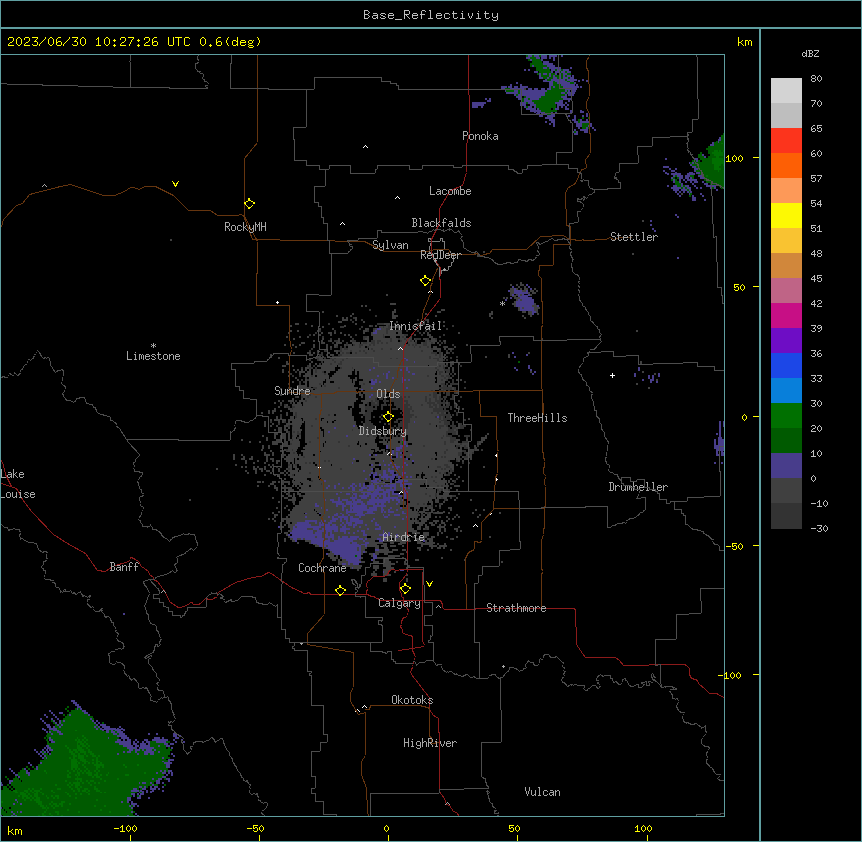Click the yellow marker near RockyMH
The height and width of the screenshot is (842, 862).
point(249,204)
